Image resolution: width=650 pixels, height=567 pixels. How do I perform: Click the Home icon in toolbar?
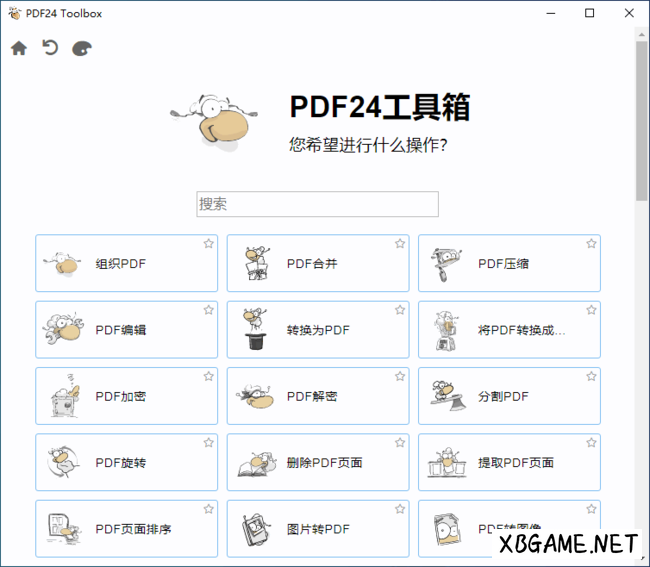tap(19, 48)
